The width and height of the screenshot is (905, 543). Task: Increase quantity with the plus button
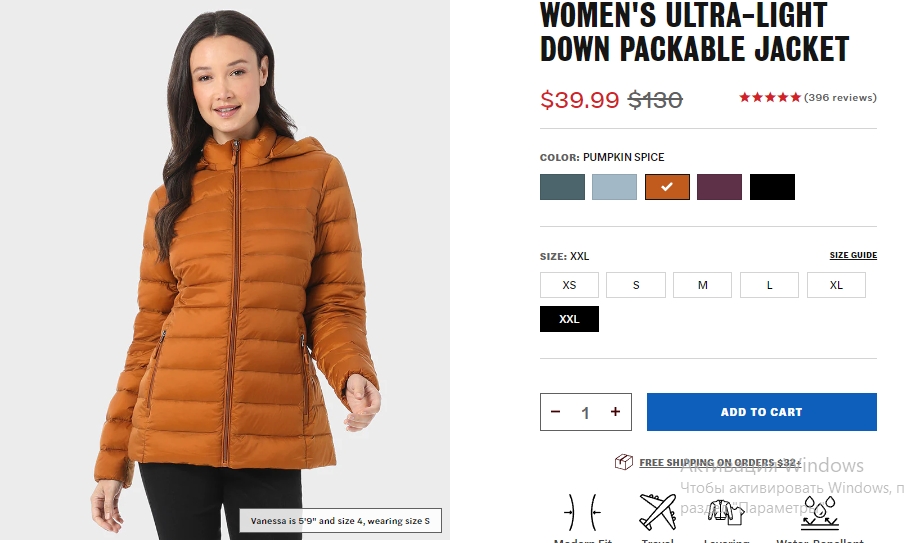tap(615, 412)
